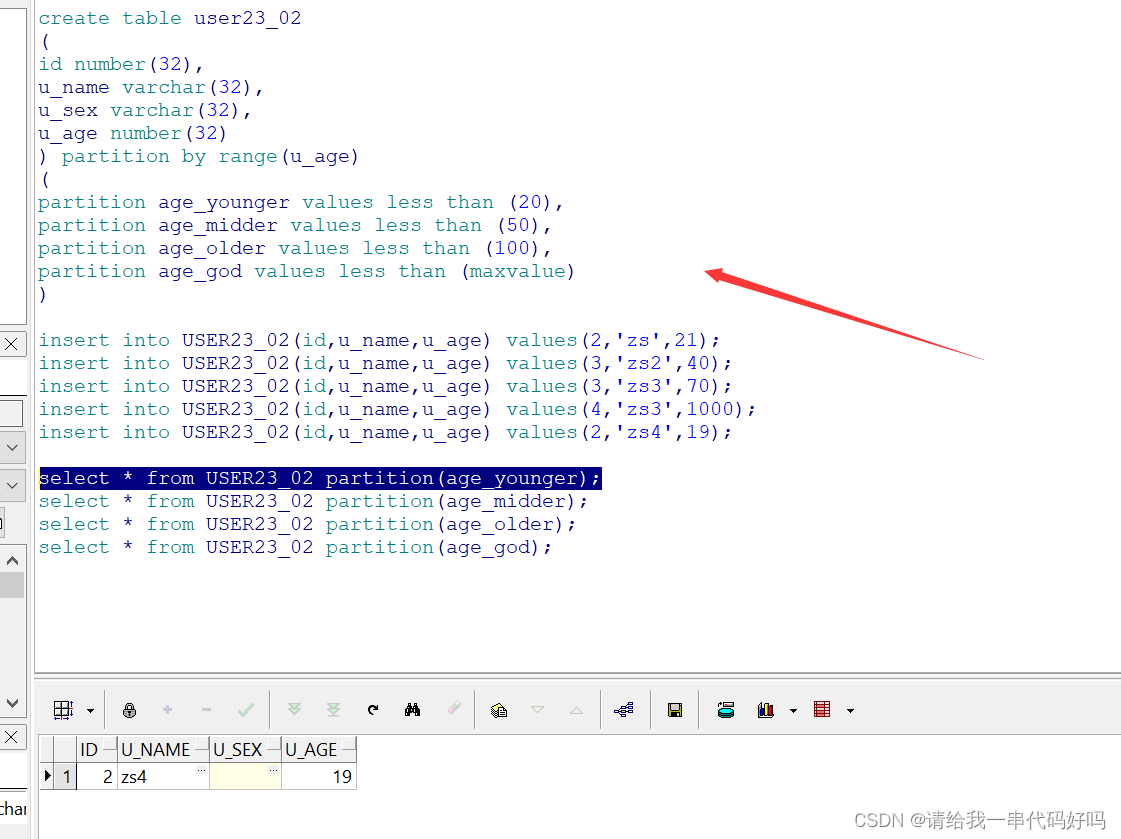This screenshot has height=839, width=1121.
Task: Click the U_NAME column header
Action: [x=163, y=750]
